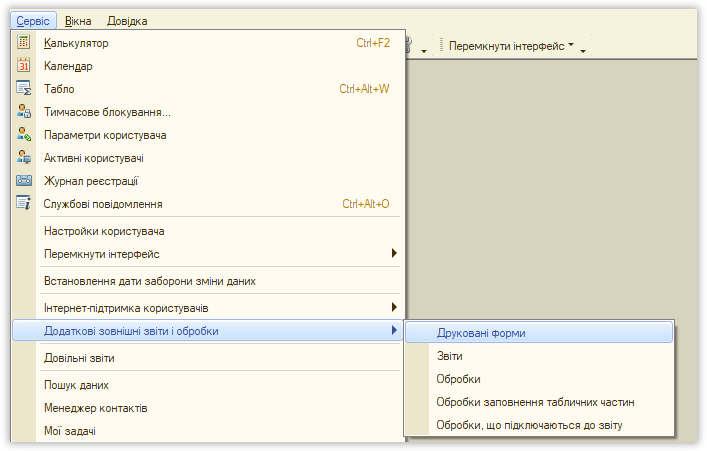Open Активні користувачі menu entry

pos(207,158)
